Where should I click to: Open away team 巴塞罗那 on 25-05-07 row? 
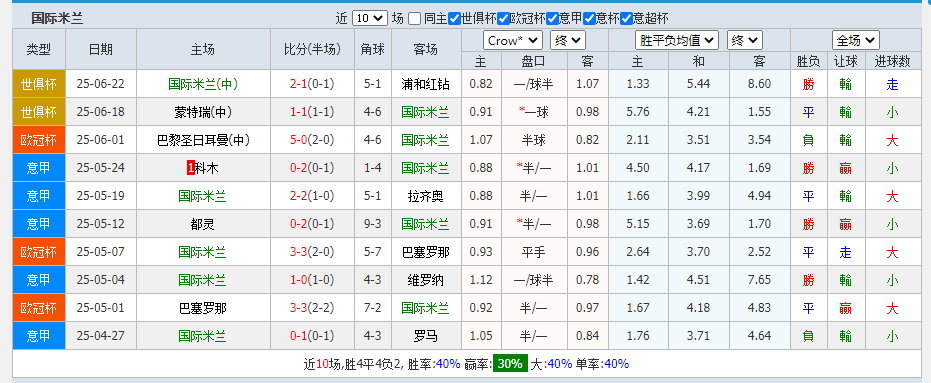[x=426, y=252]
